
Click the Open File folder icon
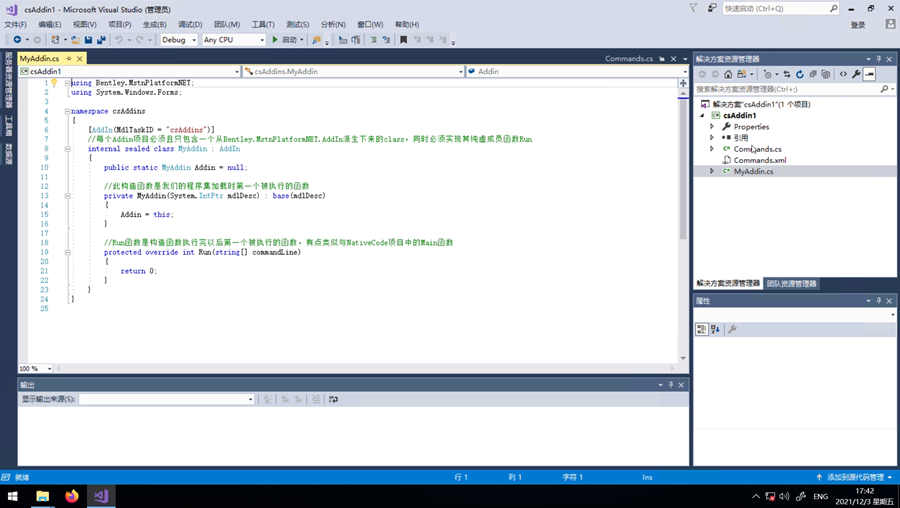[x=75, y=40]
